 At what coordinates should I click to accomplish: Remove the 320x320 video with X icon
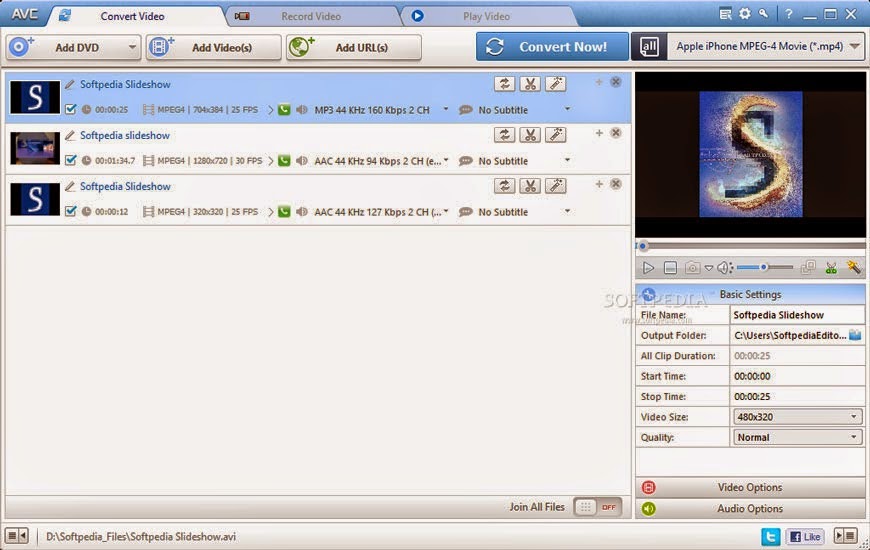tap(616, 184)
